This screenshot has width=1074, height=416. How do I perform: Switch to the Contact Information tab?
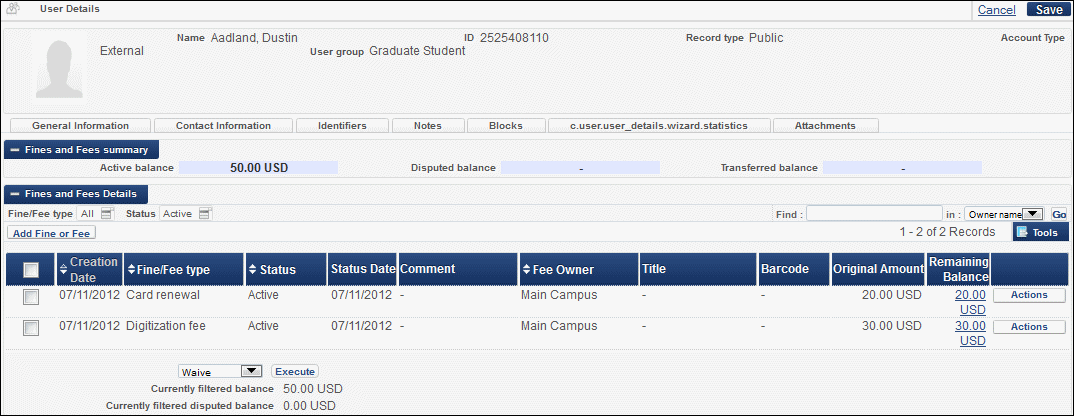coord(223,126)
